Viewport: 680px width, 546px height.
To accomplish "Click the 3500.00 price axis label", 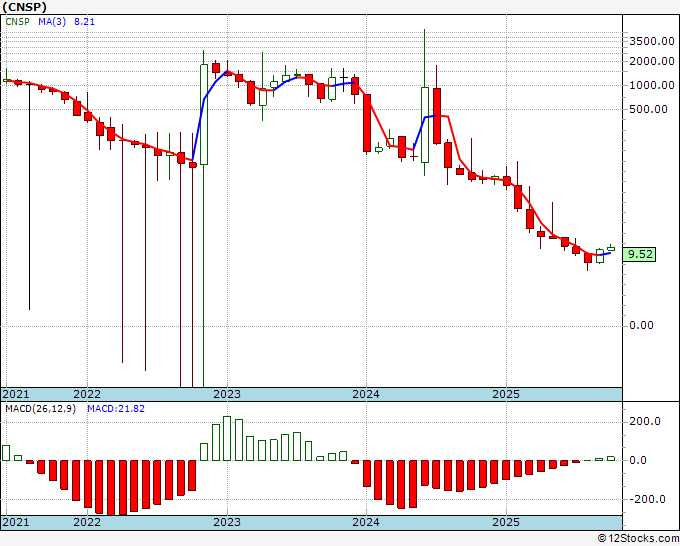I will click(x=652, y=41).
